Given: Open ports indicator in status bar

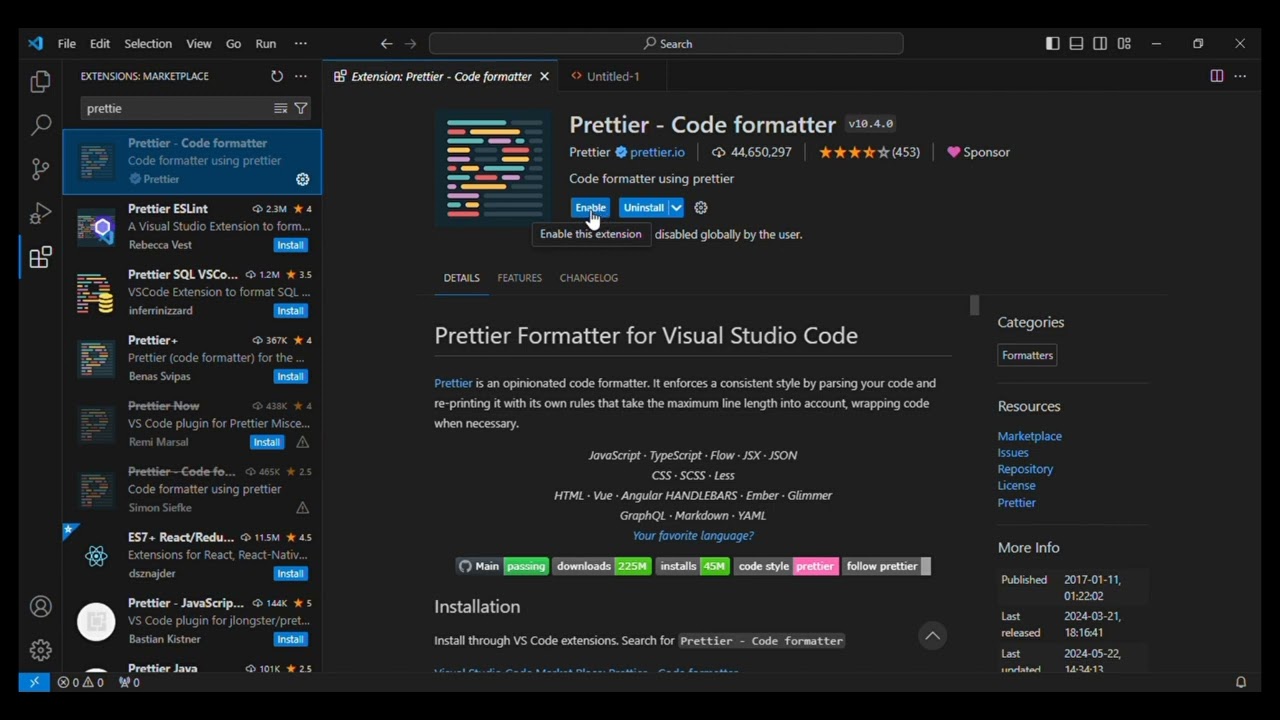Looking at the screenshot, I should [x=129, y=682].
